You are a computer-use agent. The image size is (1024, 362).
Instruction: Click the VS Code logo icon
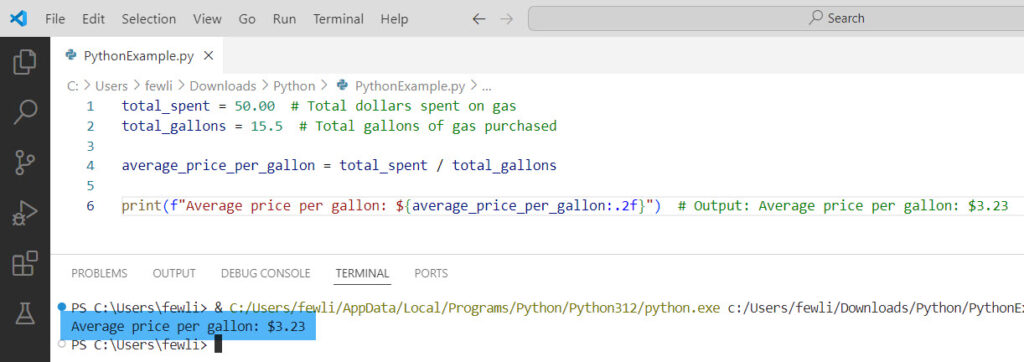(19, 18)
